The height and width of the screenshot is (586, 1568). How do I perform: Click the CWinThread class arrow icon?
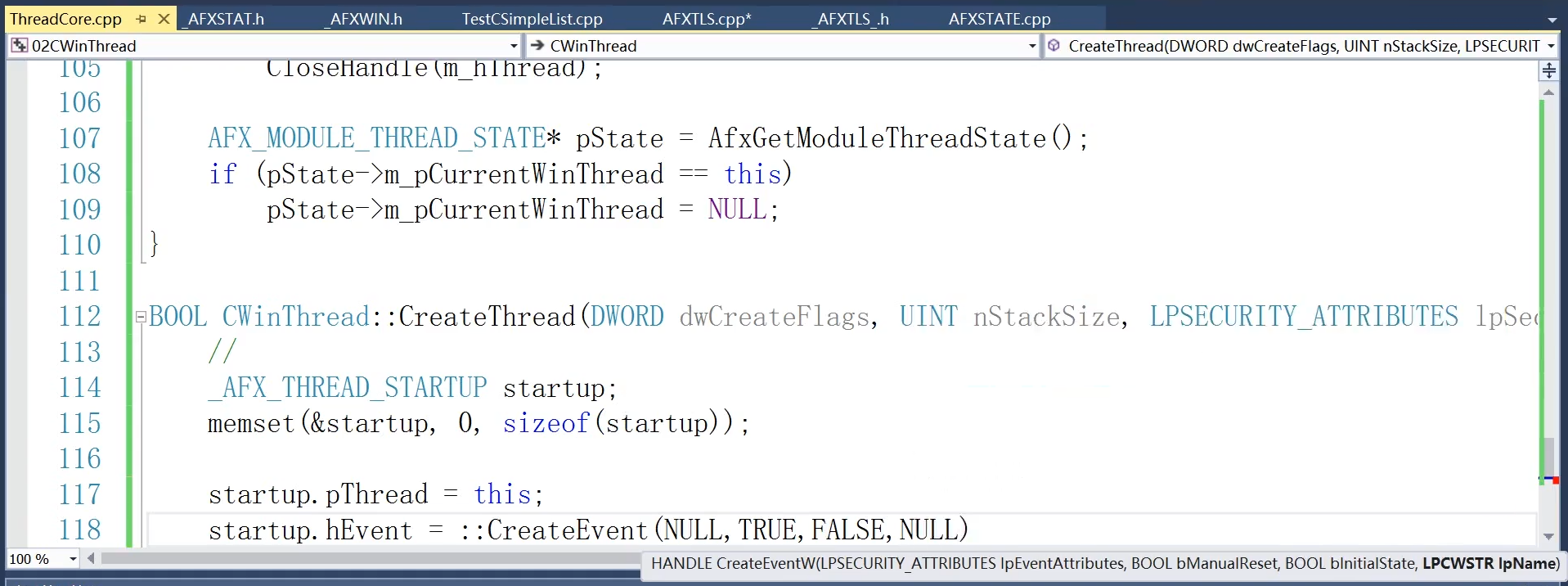pos(537,46)
